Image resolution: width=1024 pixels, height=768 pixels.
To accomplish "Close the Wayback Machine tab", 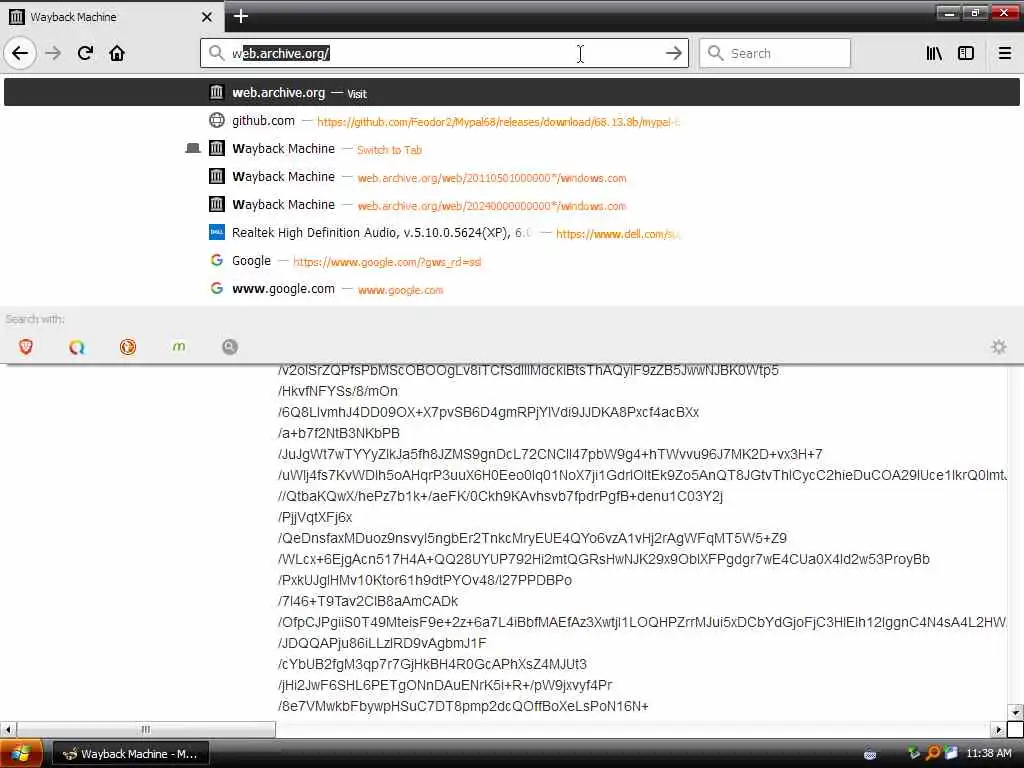I will pyautogui.click(x=206, y=17).
